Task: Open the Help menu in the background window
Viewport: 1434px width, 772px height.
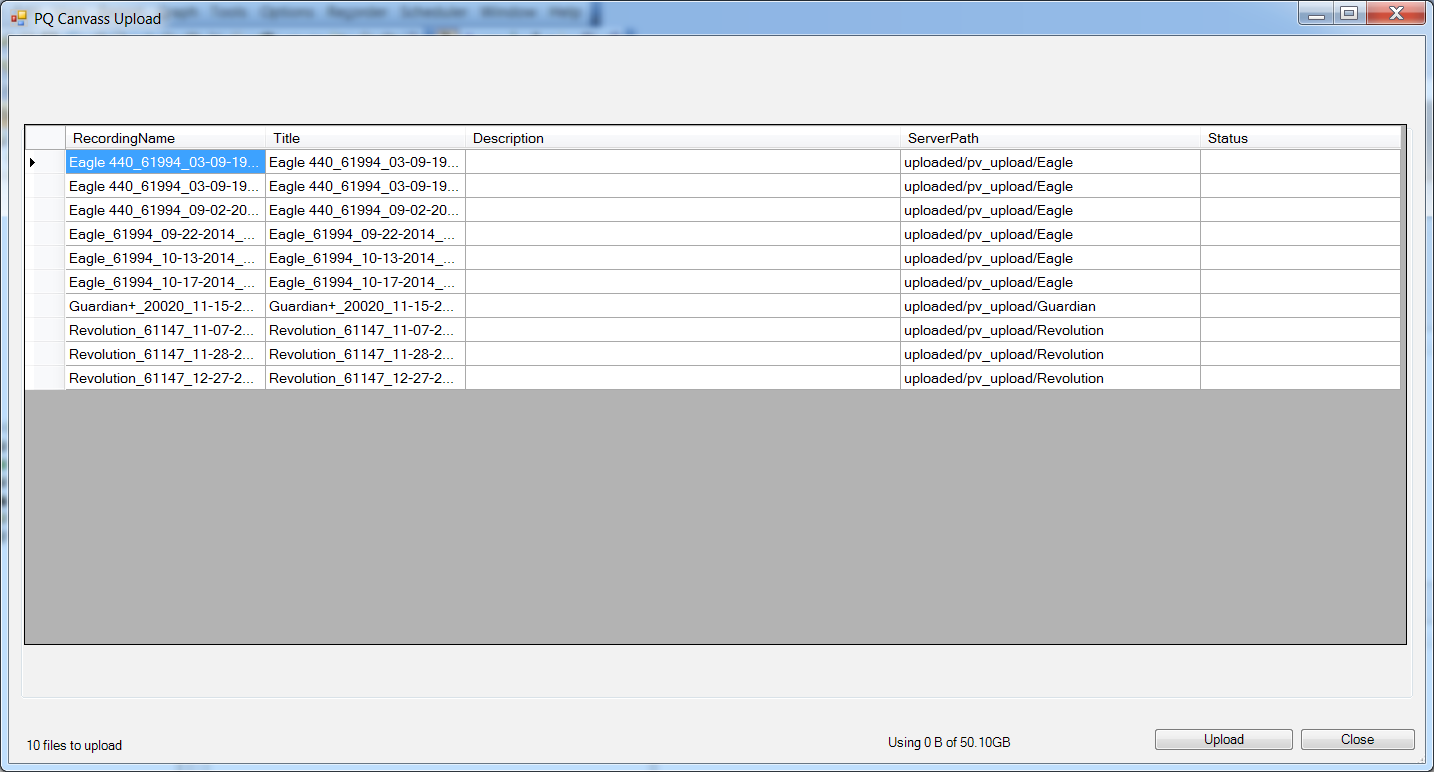Action: tap(566, 12)
